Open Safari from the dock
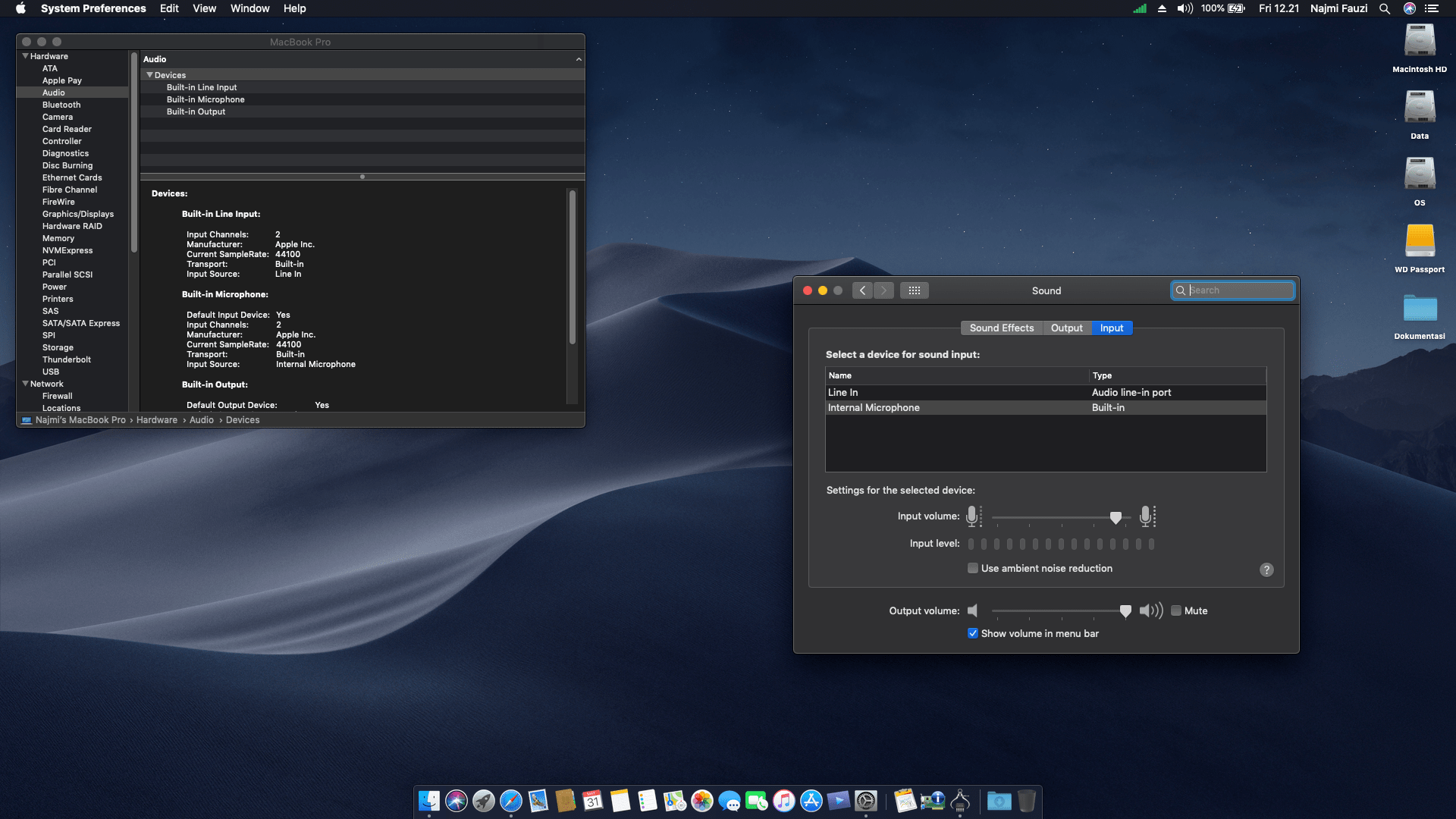This screenshot has height=819, width=1456. point(511,801)
